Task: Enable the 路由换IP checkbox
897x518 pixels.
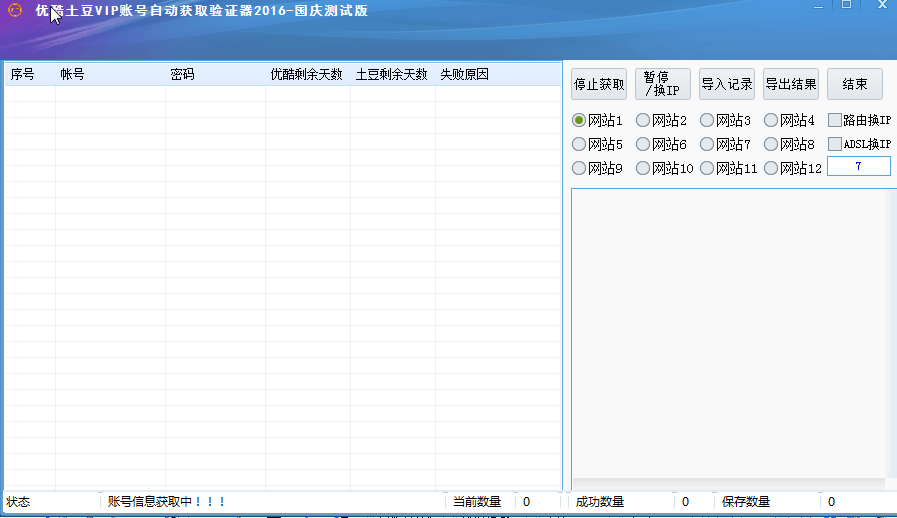Action: [835, 120]
